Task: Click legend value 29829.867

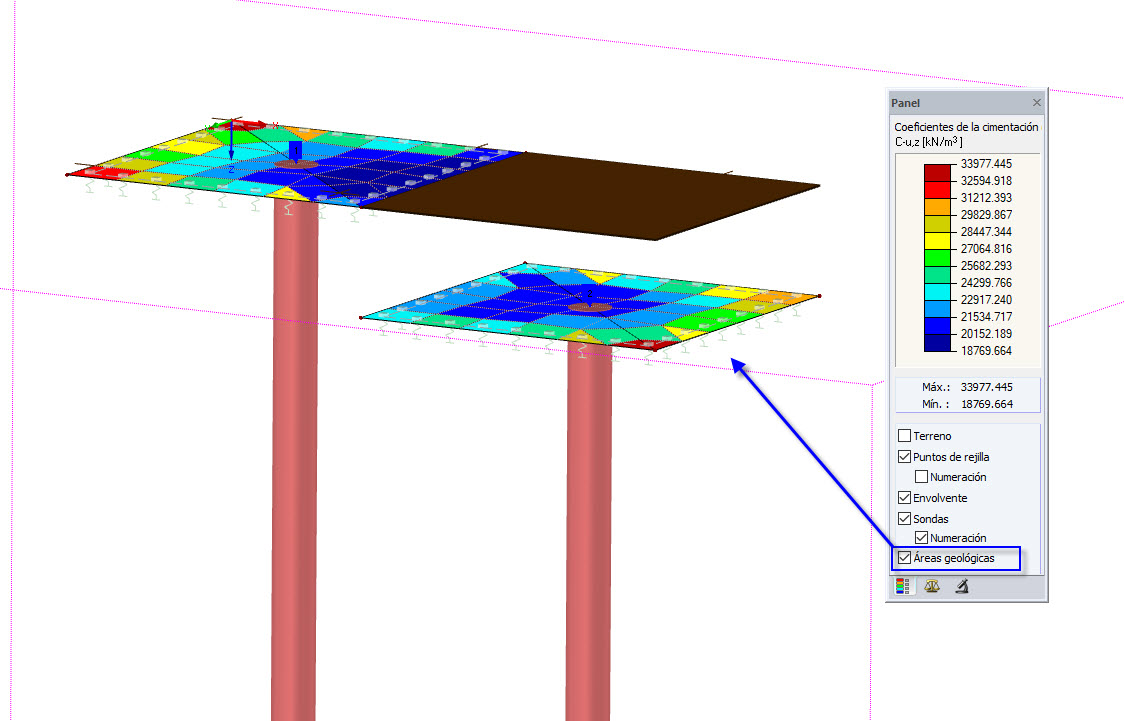Action: point(986,214)
